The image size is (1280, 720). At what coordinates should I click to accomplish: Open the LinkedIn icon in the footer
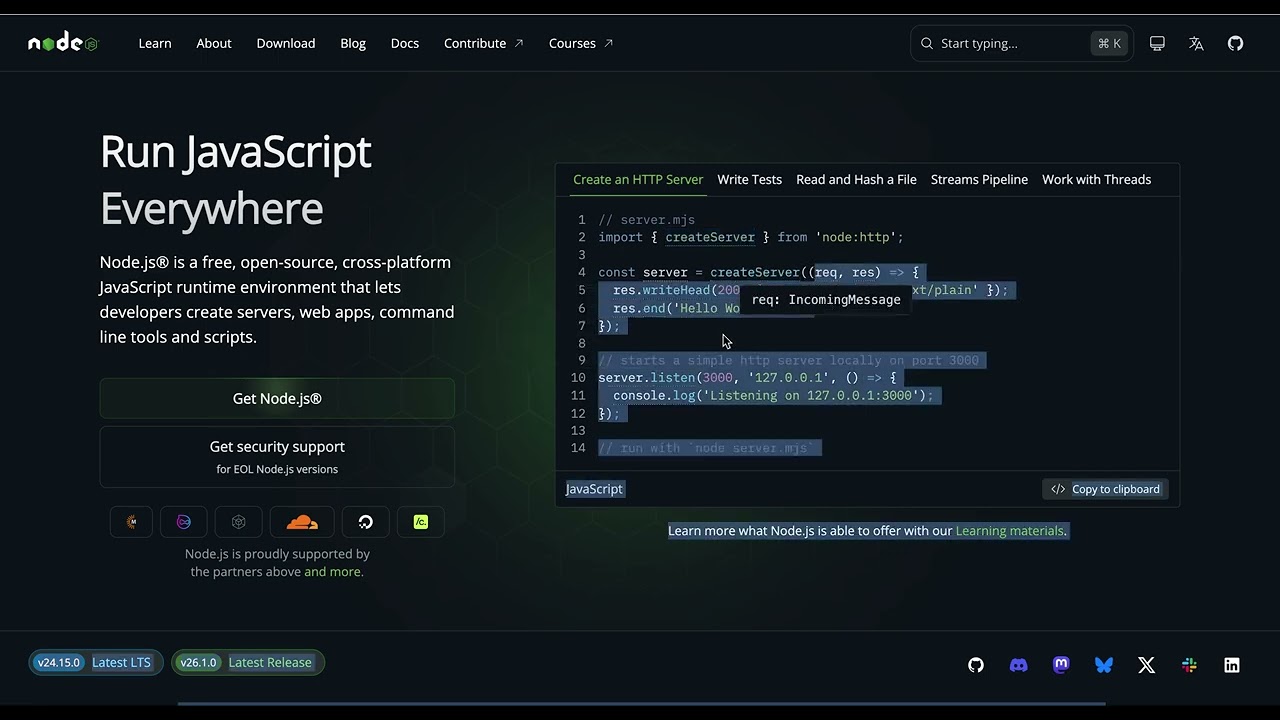[1232, 665]
